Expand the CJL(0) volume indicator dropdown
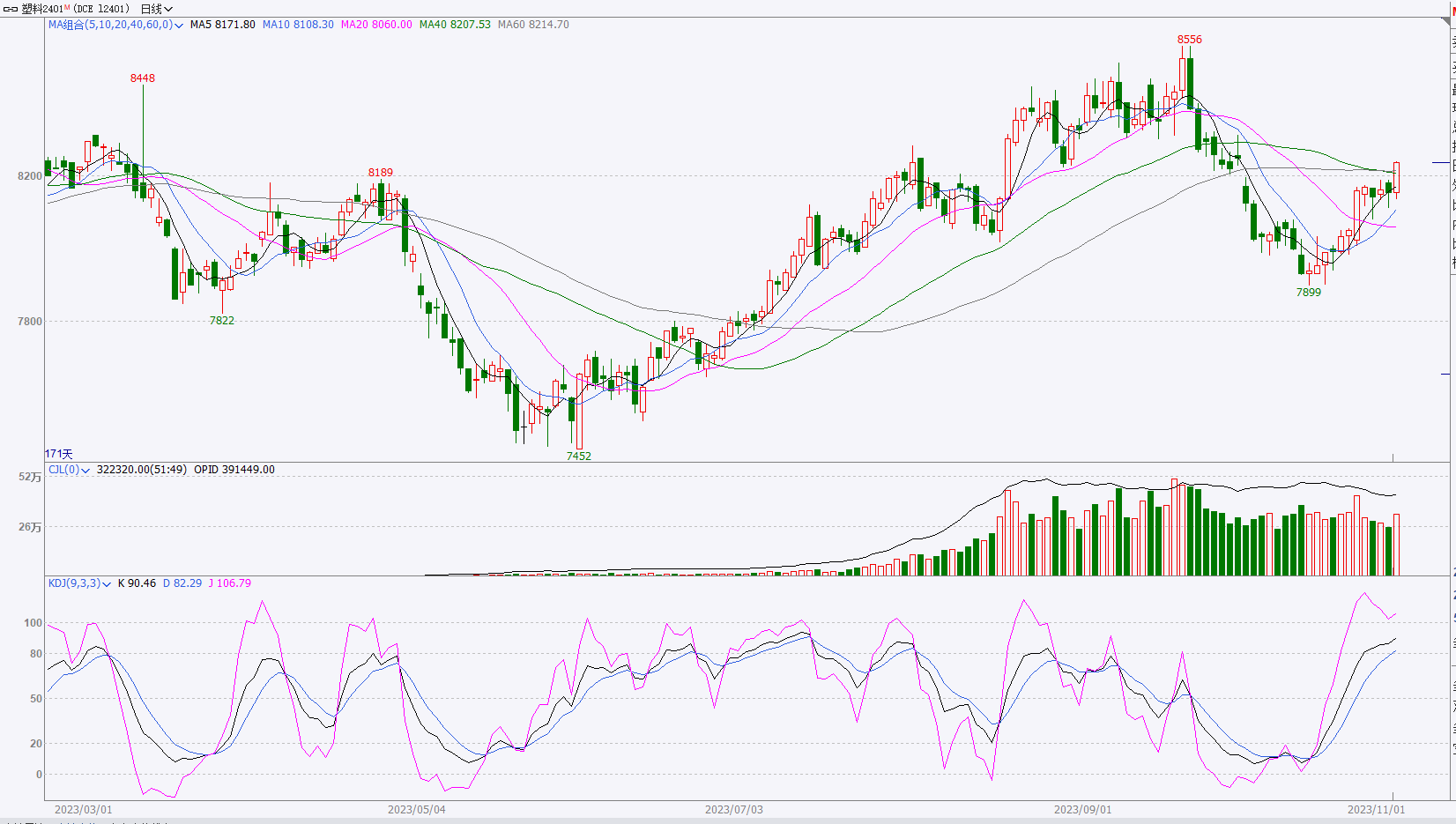 click(85, 471)
